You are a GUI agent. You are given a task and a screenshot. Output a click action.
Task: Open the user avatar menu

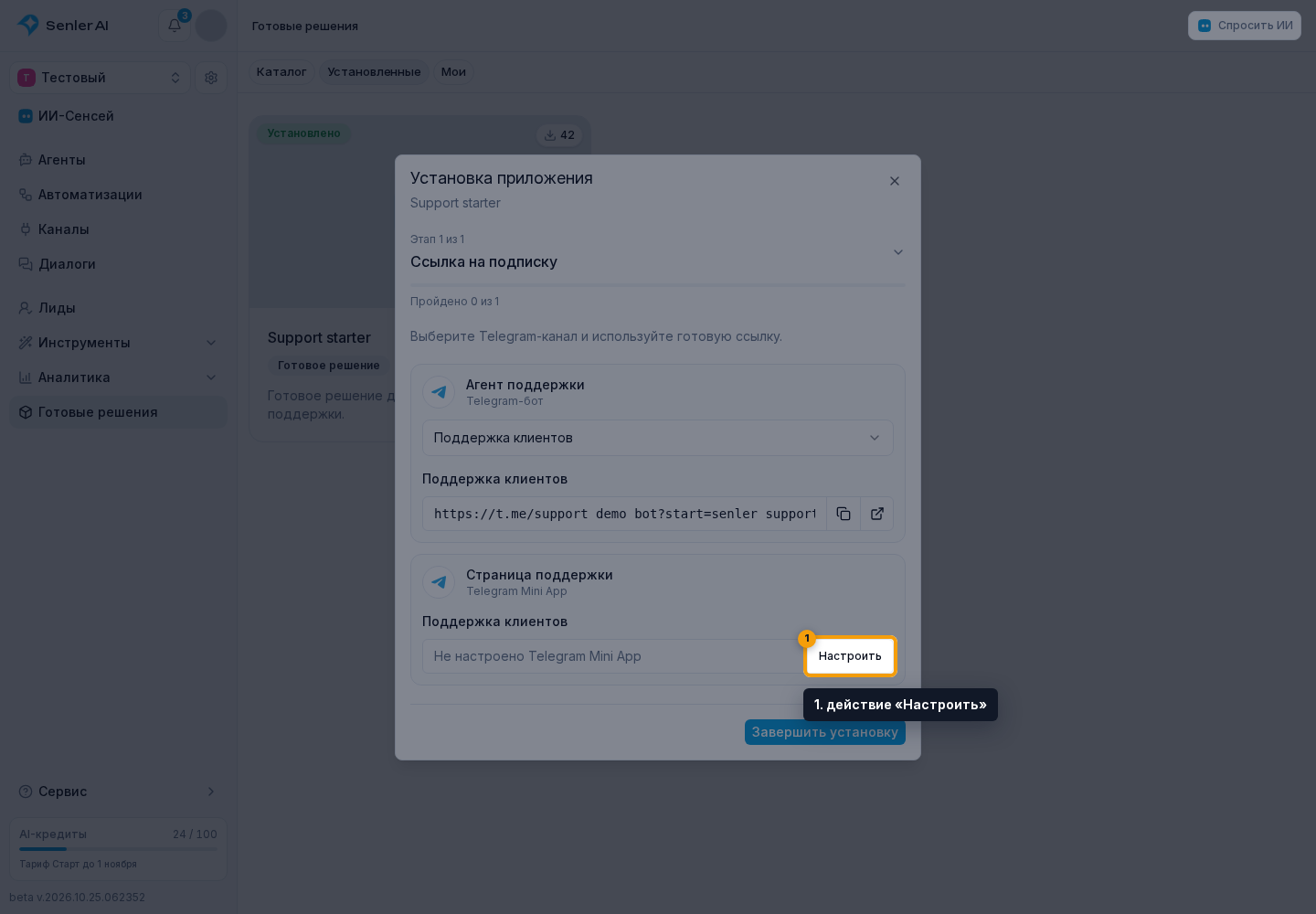[211, 26]
